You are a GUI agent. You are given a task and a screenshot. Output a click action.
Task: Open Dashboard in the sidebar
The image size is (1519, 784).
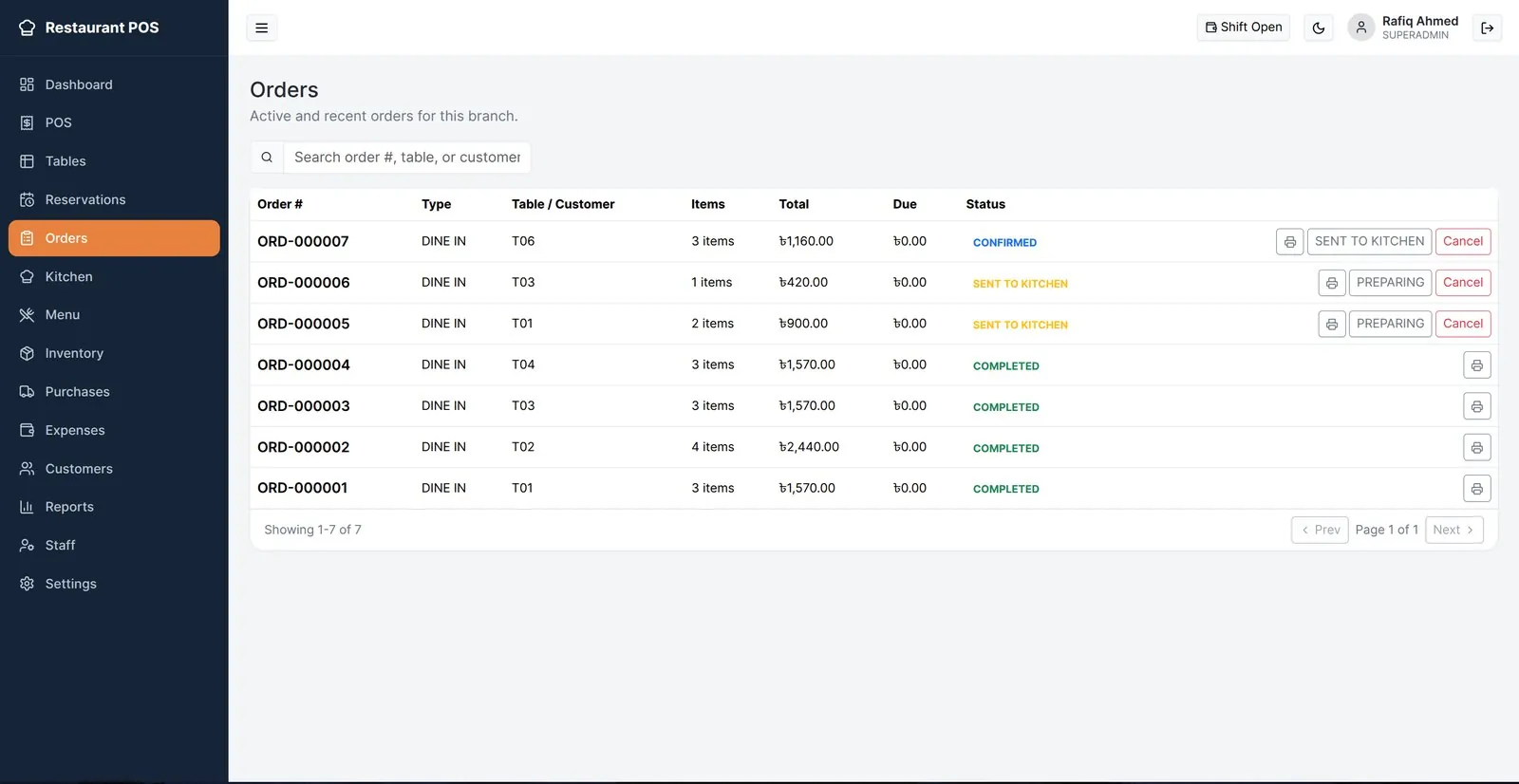point(114,84)
